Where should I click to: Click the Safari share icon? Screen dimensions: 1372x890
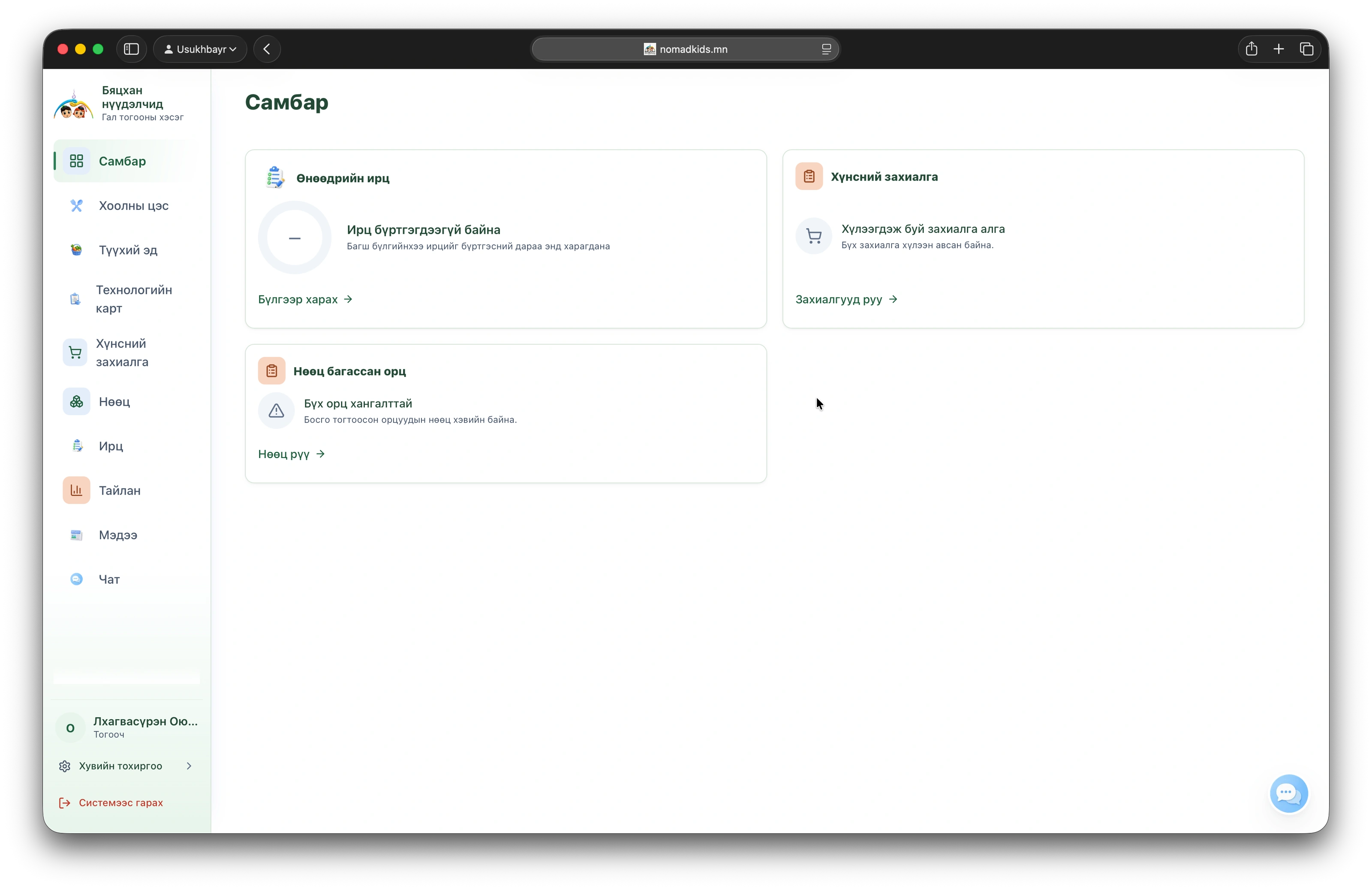pos(1251,49)
